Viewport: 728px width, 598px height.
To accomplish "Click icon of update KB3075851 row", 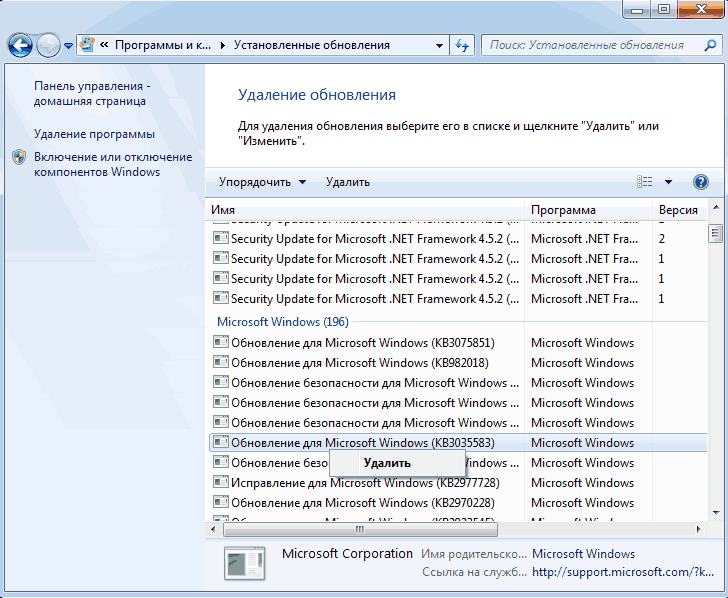I will click(221, 343).
